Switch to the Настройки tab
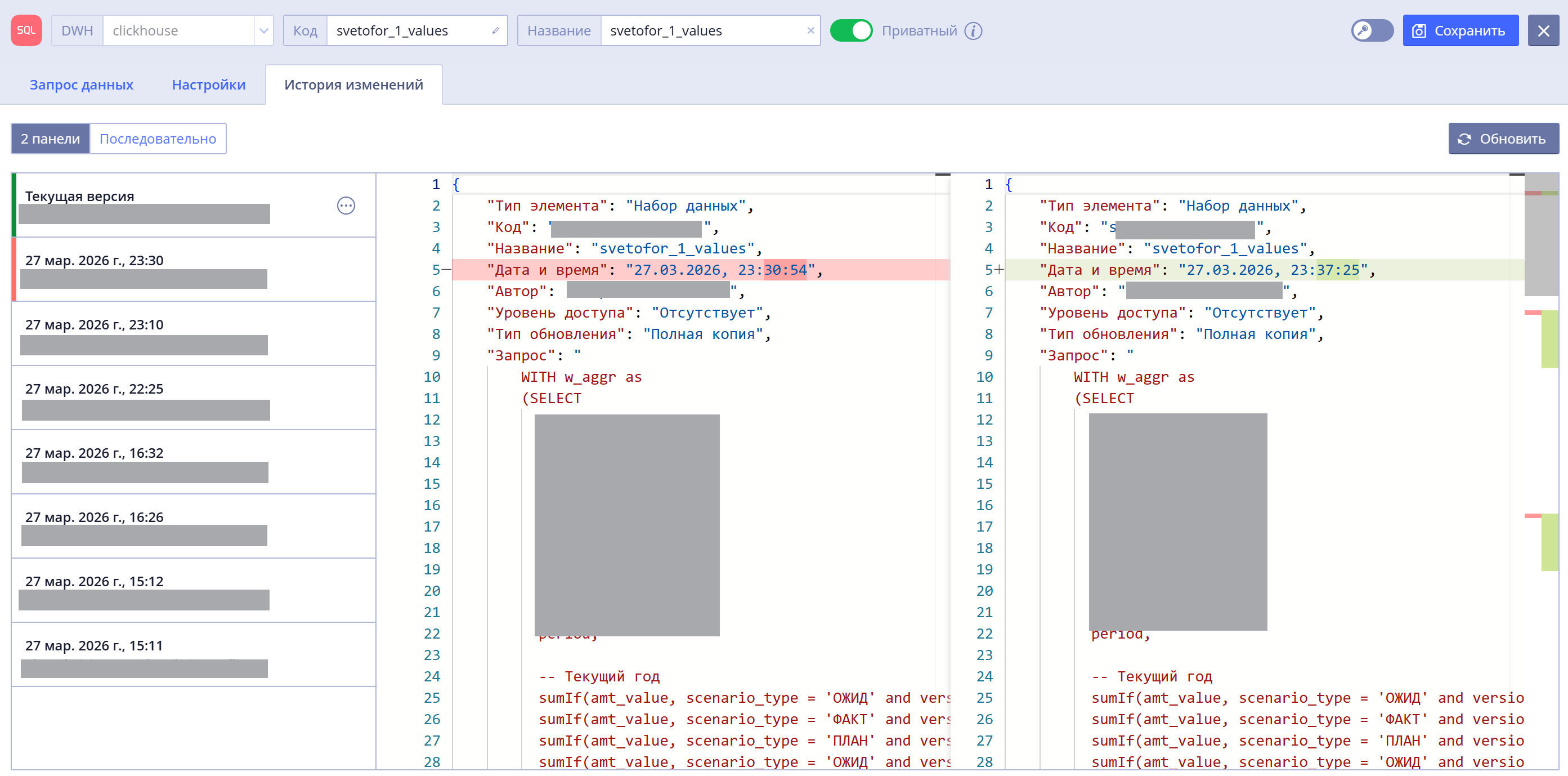Viewport: 1568px width, 776px height. click(x=209, y=84)
